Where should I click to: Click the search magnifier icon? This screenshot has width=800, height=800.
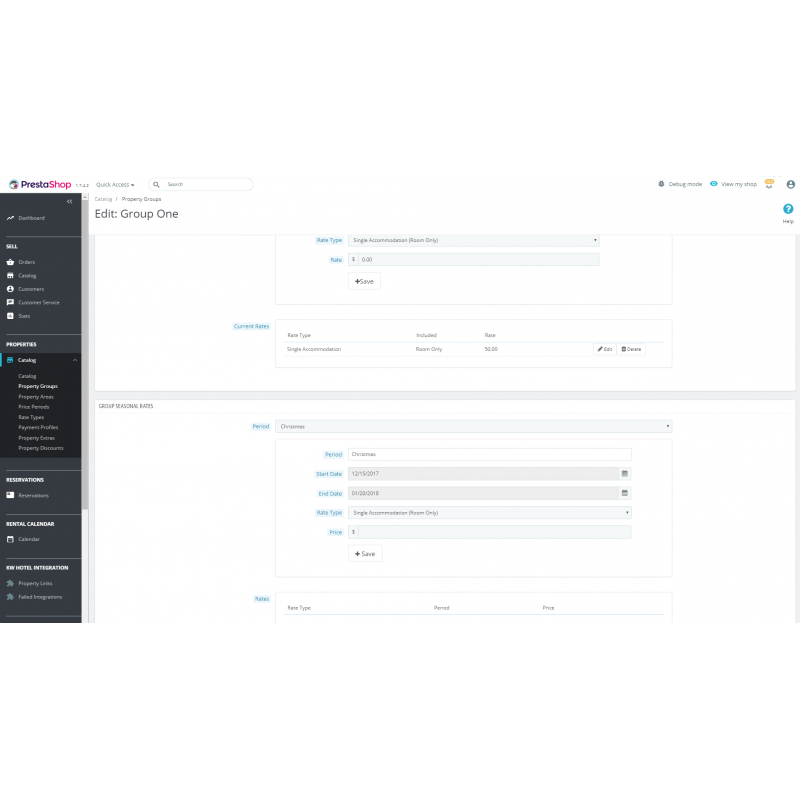pyautogui.click(x=157, y=185)
